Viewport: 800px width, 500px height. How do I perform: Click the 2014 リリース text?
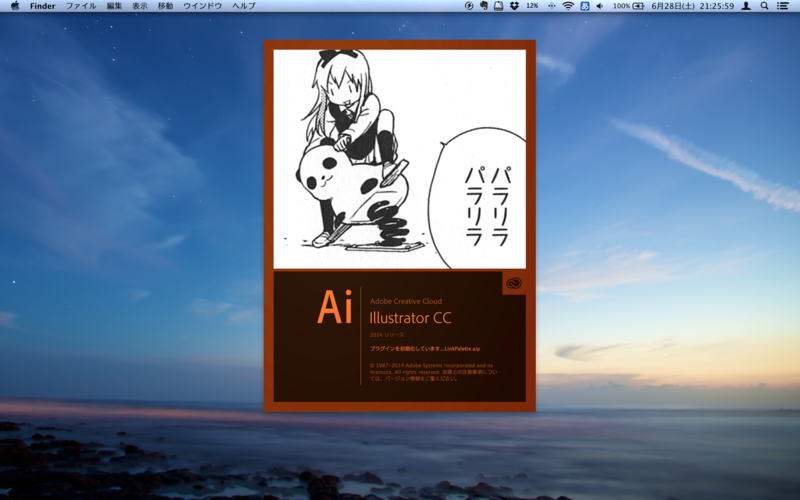(387, 335)
